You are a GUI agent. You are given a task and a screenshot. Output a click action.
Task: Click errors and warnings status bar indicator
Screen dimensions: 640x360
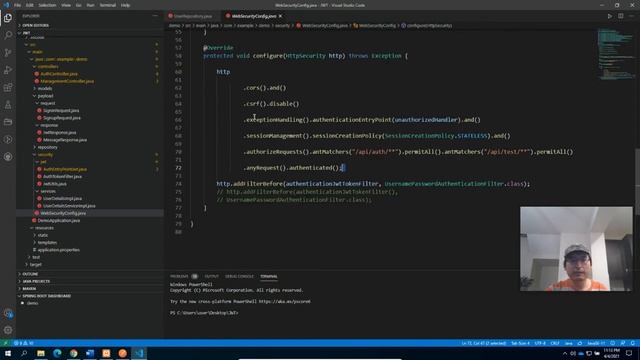[24, 343]
